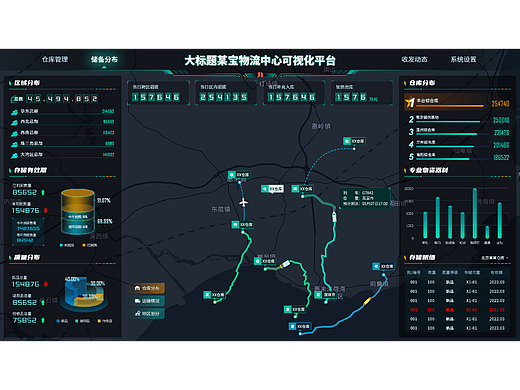Click green up arrow beside 75852
The width and height of the screenshot is (520, 390).
pos(43,320)
